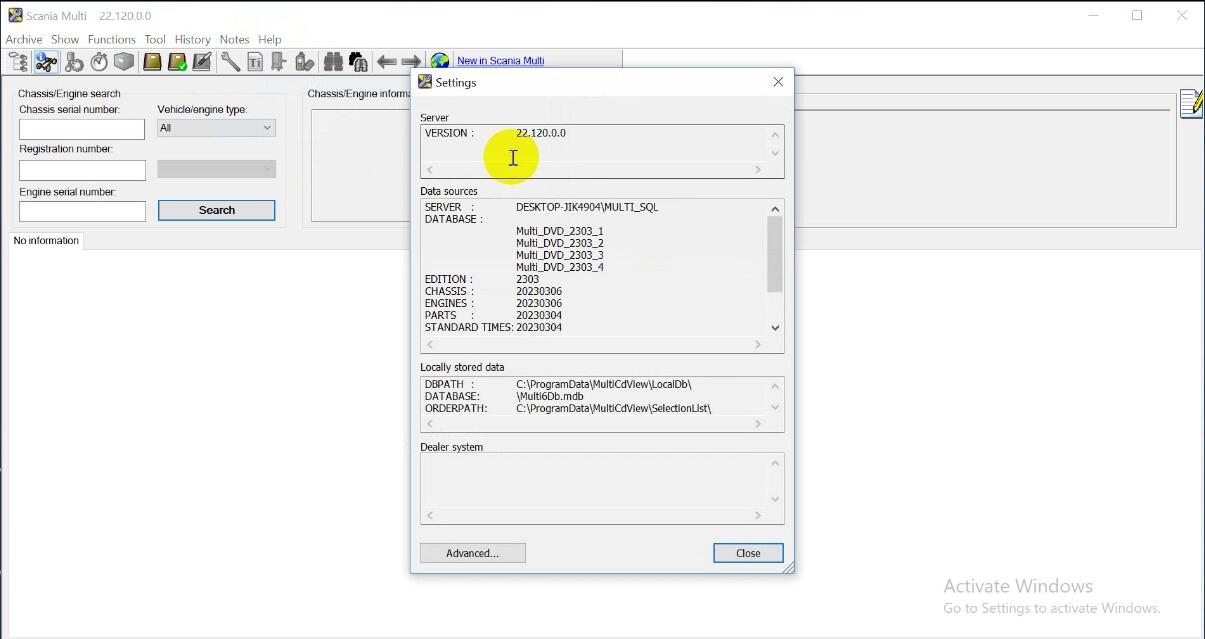Select the chassis info toolbar icon
1205x639 pixels.
coord(46,62)
